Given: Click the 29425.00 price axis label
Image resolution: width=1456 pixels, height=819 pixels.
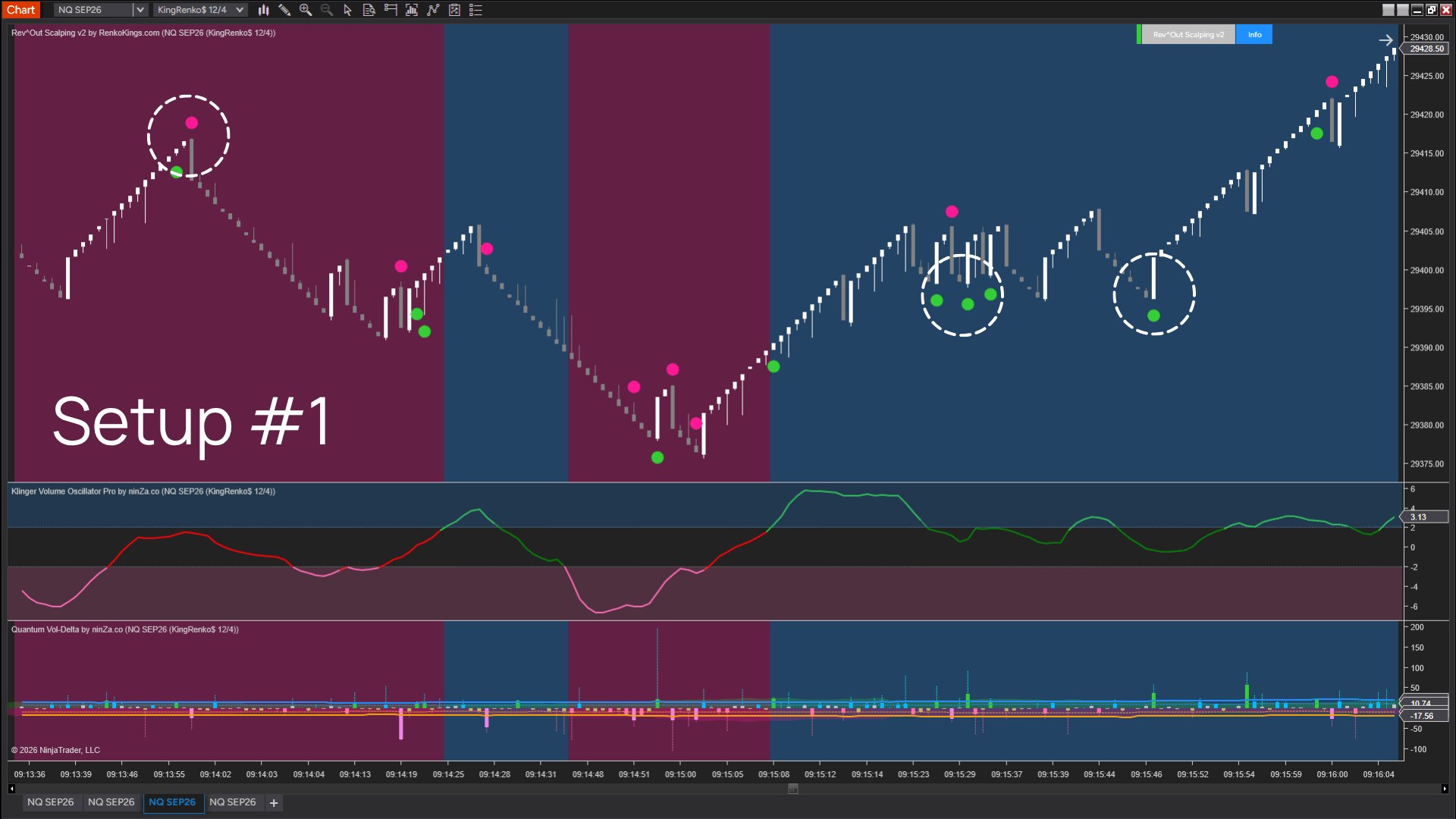Looking at the screenshot, I should coord(1426,77).
